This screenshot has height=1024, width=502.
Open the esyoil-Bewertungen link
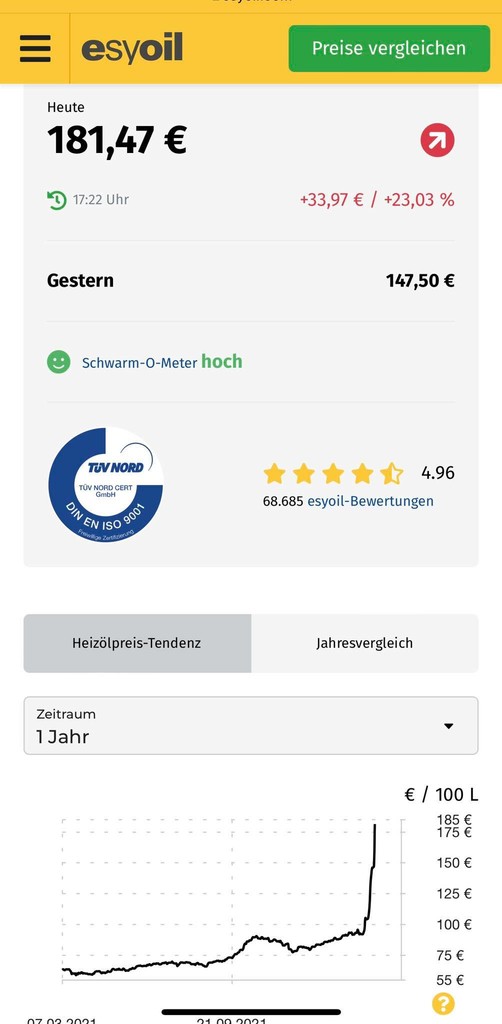[370, 501]
